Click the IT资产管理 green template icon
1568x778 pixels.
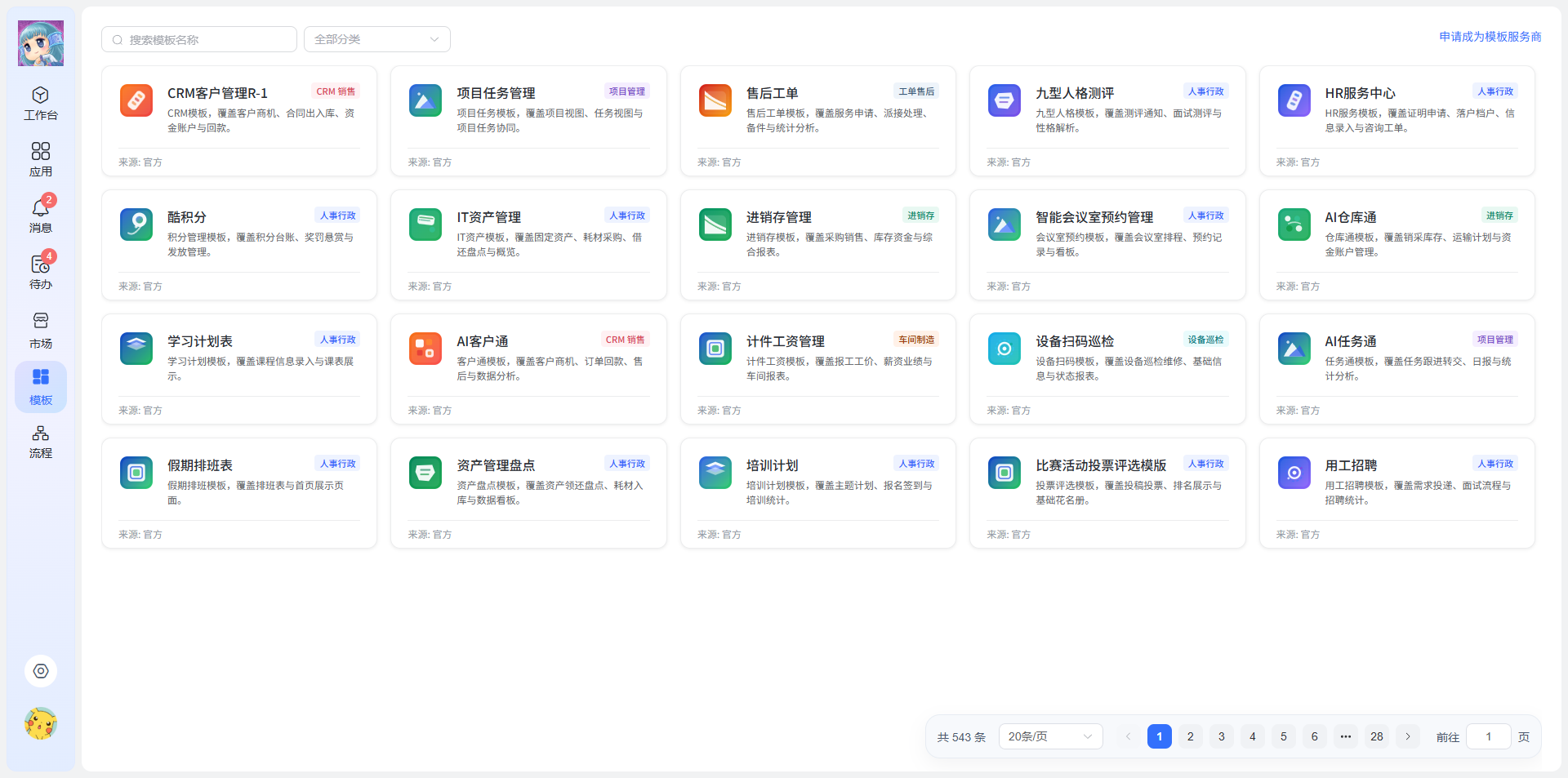(425, 225)
